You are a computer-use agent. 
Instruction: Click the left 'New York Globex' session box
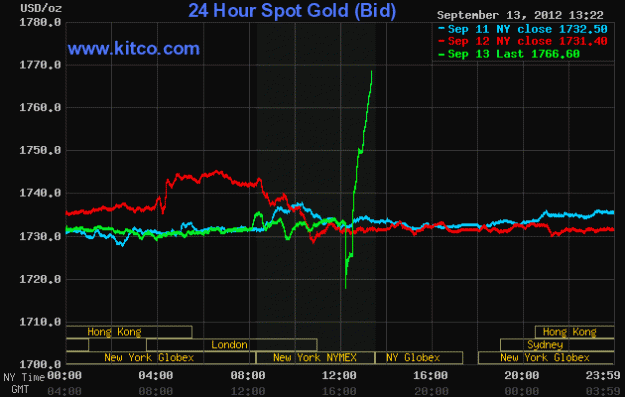[160, 358]
